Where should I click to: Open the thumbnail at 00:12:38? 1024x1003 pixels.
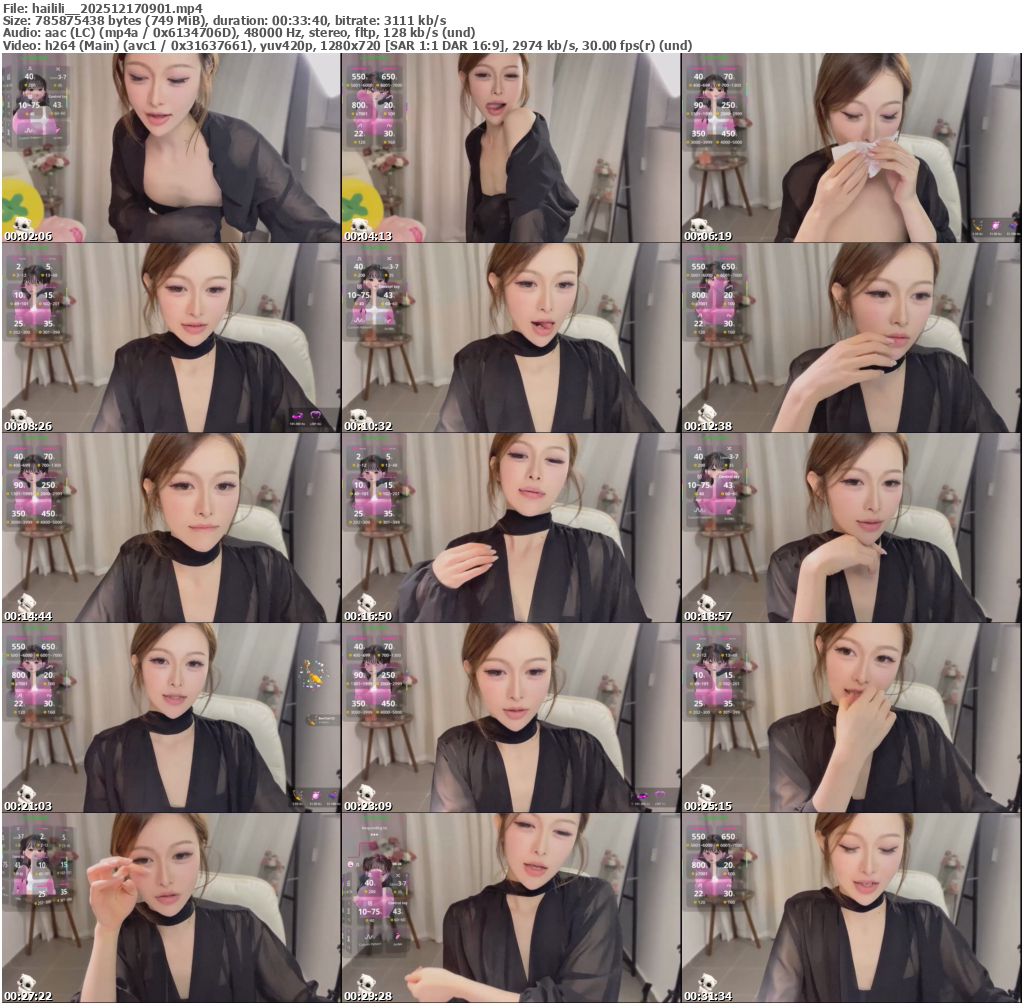pyautogui.click(x=851, y=338)
